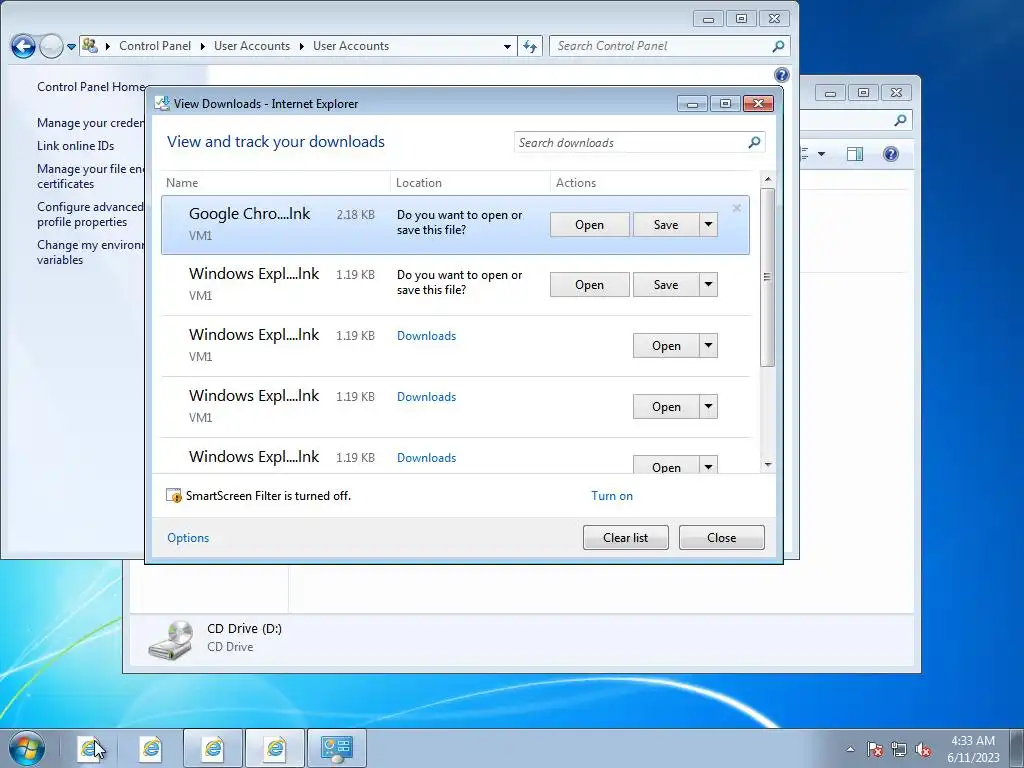Click the search magnifier in back Explorer window
Viewport: 1024px width, 768px height.
coord(900,120)
